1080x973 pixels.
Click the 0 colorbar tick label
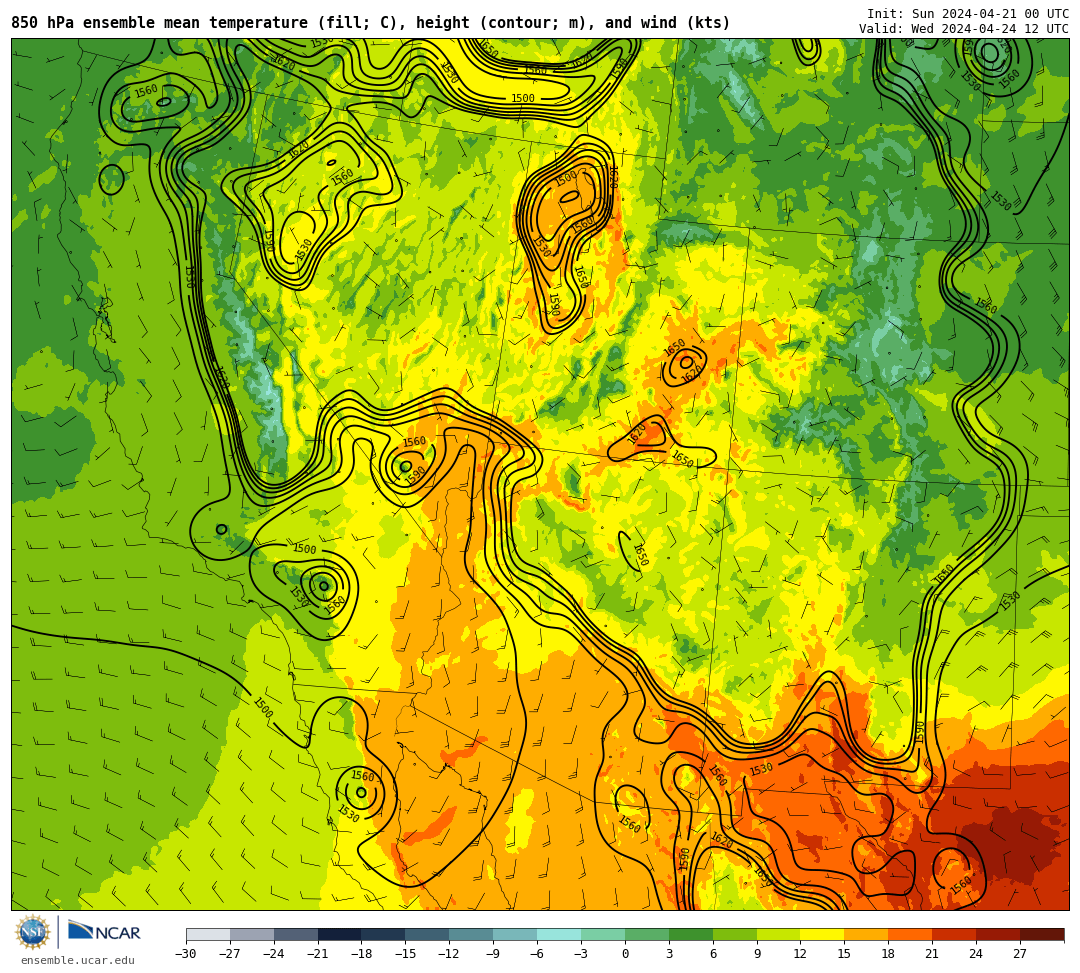pyautogui.click(x=625, y=954)
